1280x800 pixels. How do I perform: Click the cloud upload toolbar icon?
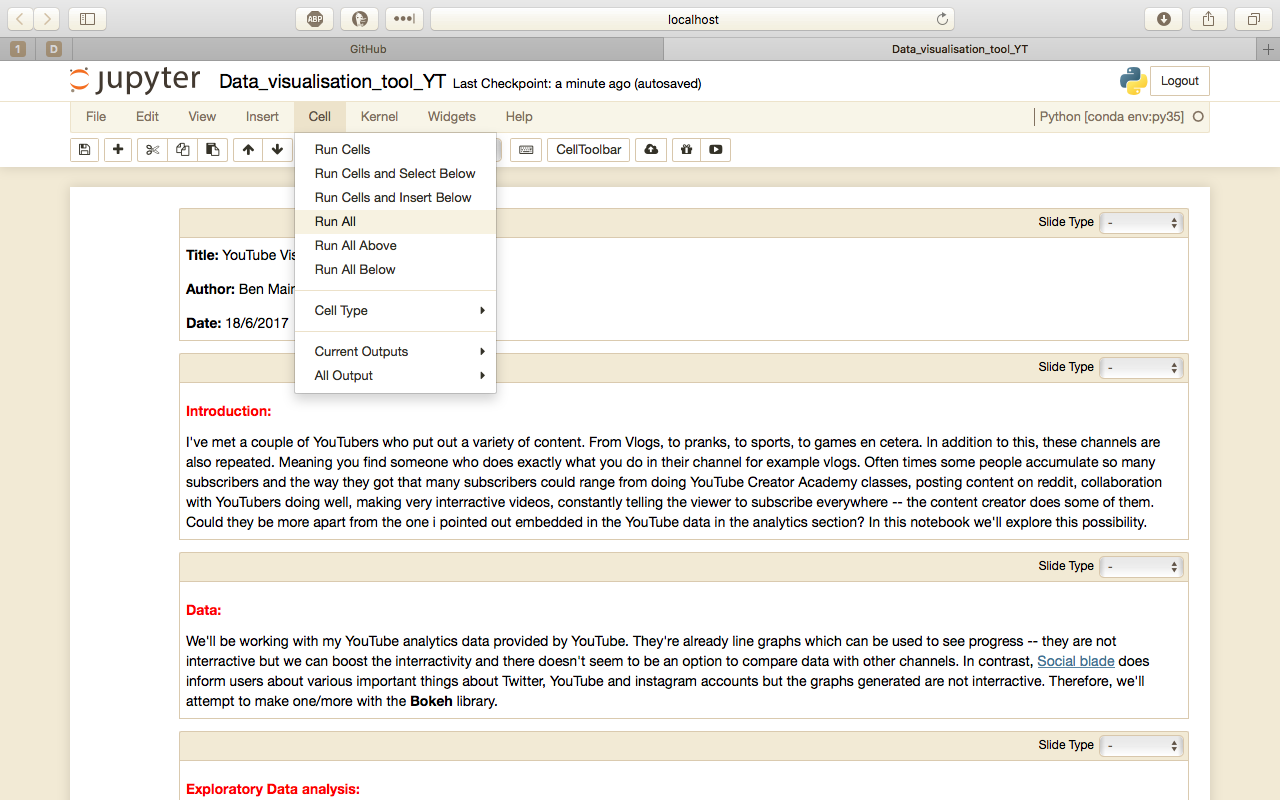pyautogui.click(x=651, y=150)
